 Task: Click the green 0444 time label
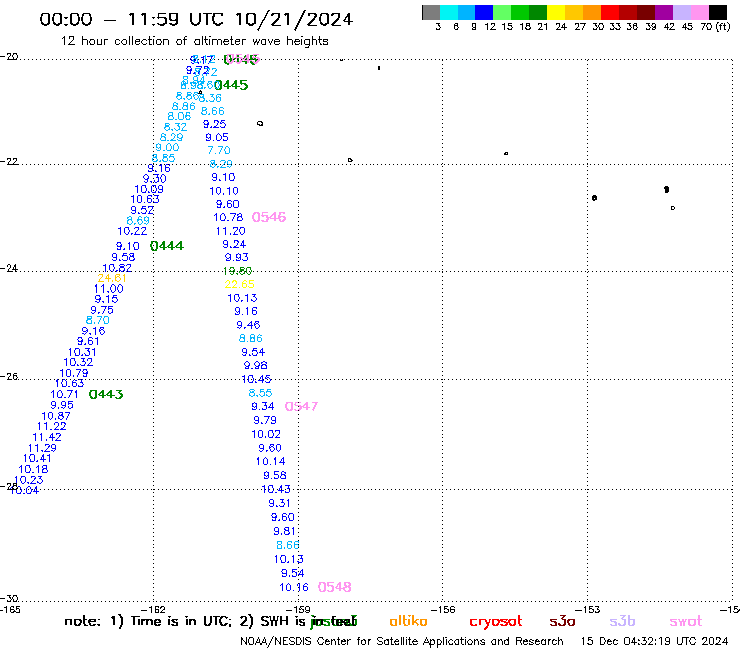tap(167, 246)
